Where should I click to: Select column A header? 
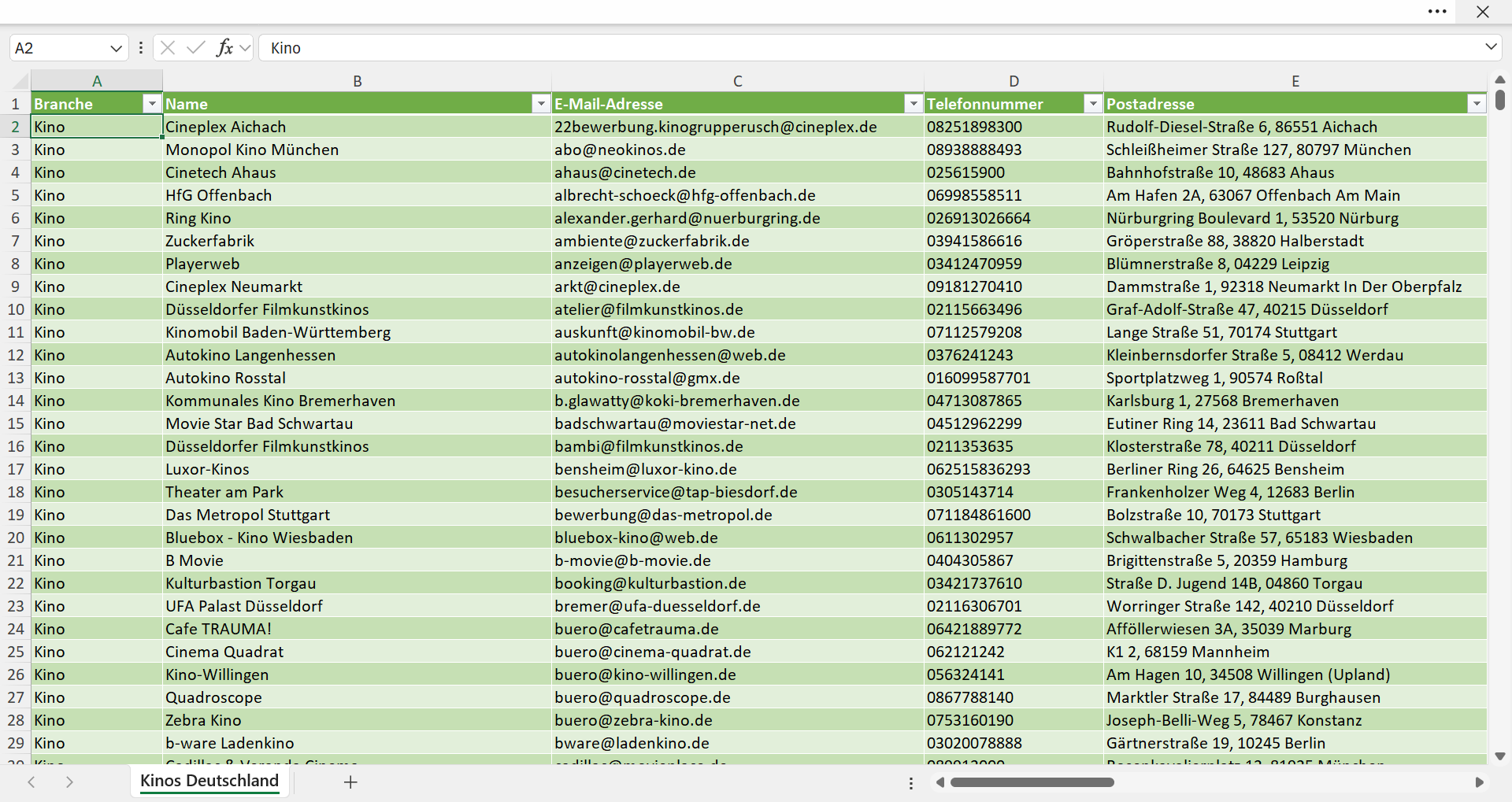point(97,81)
